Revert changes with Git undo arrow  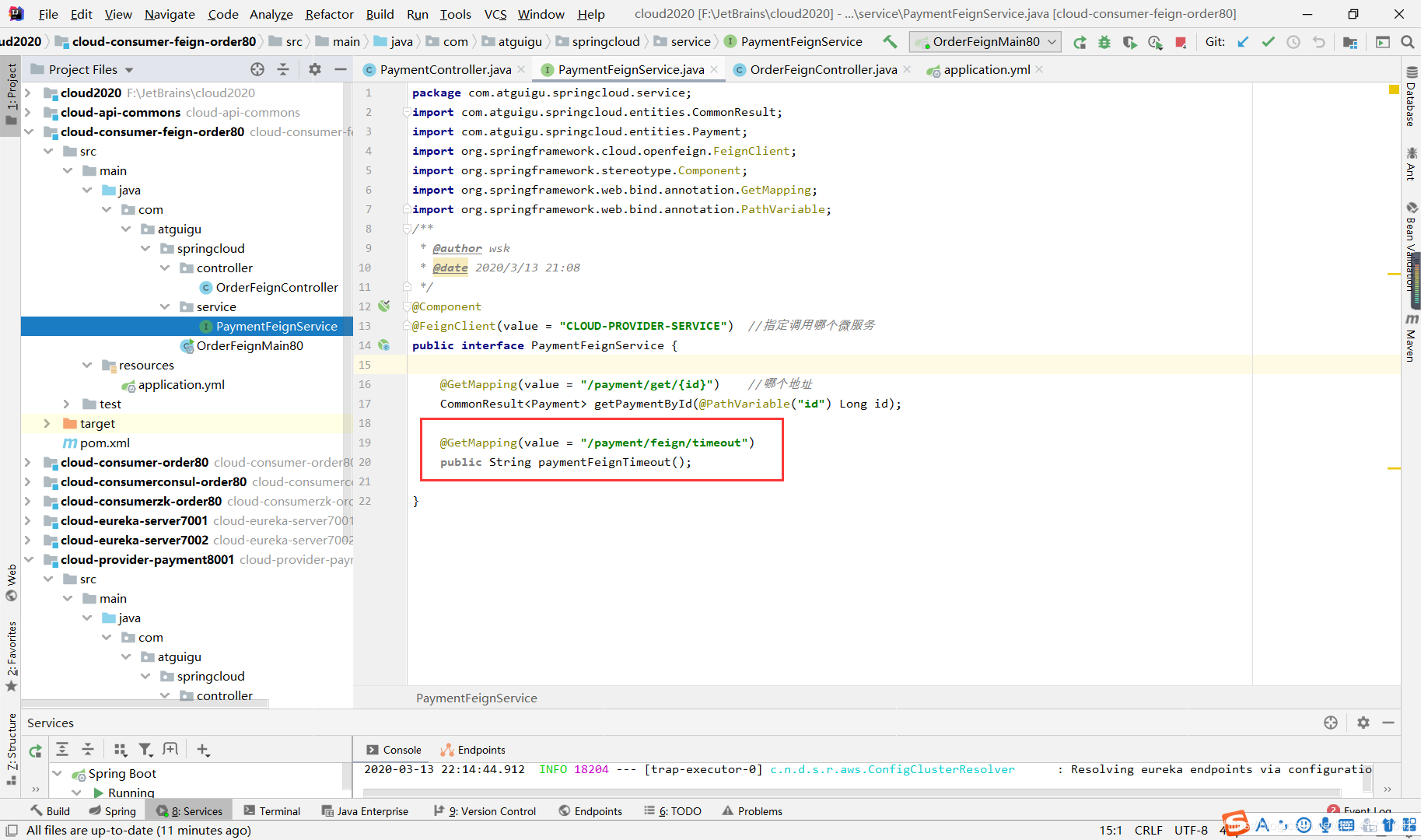[x=1318, y=42]
